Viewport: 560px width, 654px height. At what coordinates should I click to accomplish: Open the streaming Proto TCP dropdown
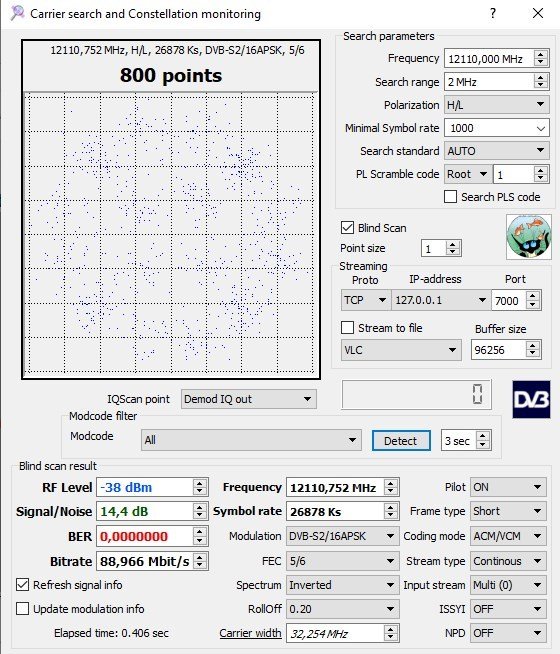(366, 300)
